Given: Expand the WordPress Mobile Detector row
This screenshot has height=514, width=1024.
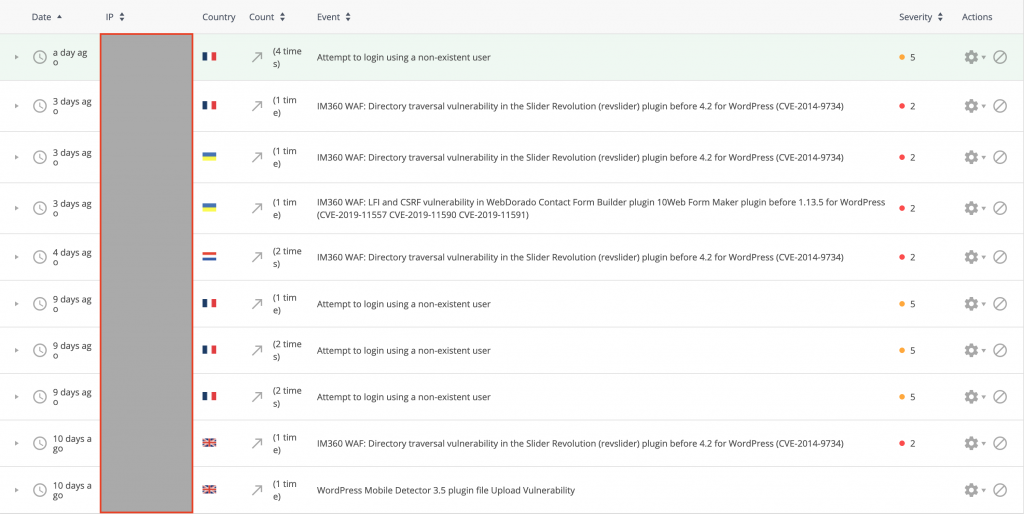Looking at the screenshot, I should click(x=17, y=490).
